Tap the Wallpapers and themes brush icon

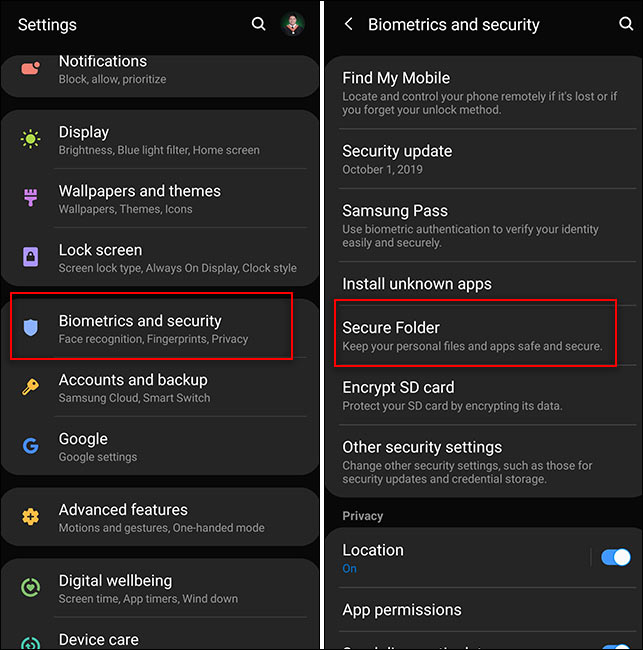30,198
